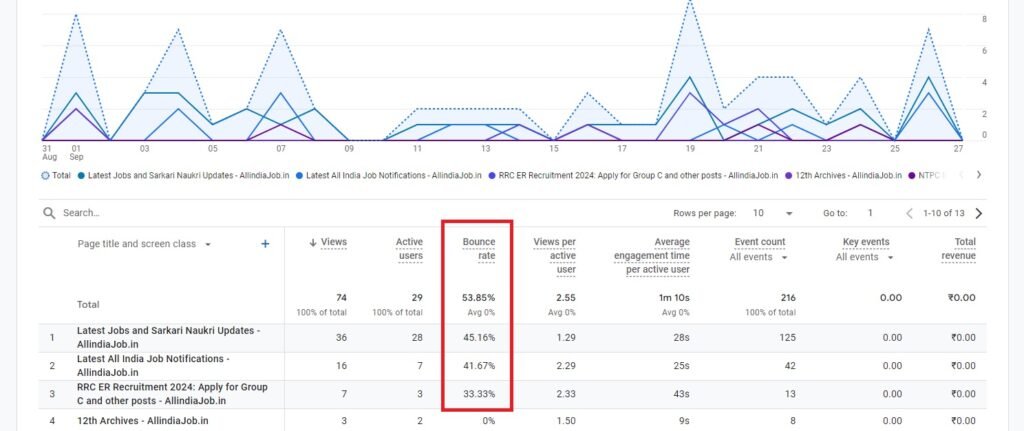The height and width of the screenshot is (431, 1024).
Task: Go to the previous page of rows
Action: point(909,213)
